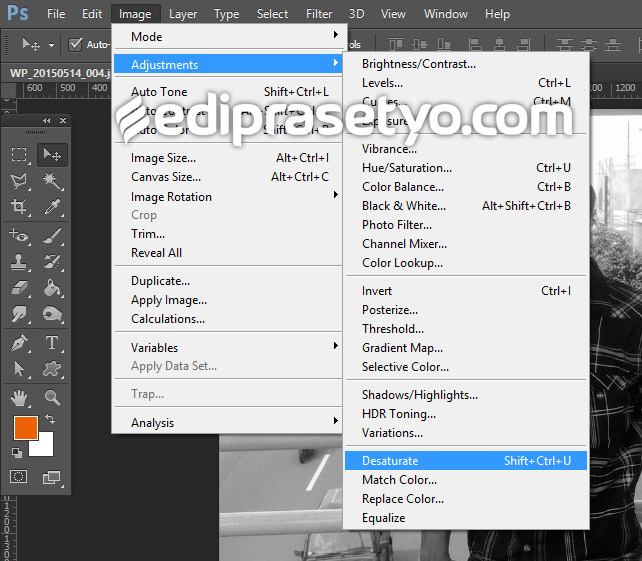Click the white background color swatch
This screenshot has width=642, height=561.
(x=42, y=446)
